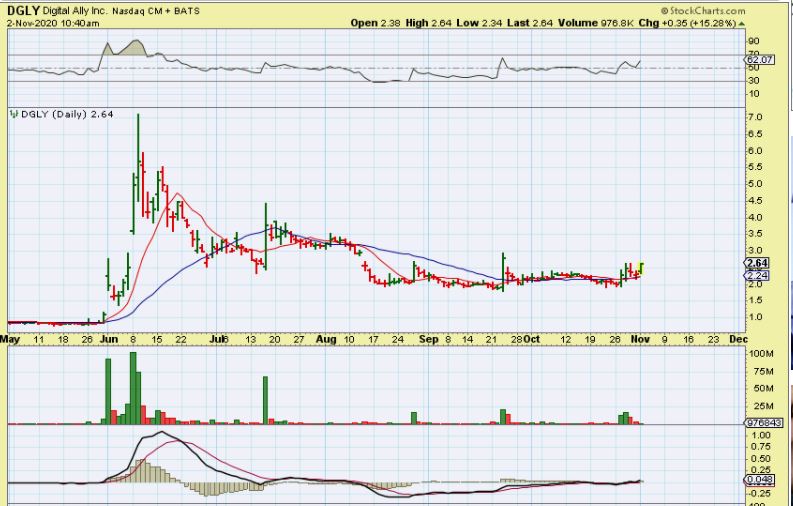Click the DGLY ticker symbol in header
The image size is (793, 506).
point(20,10)
